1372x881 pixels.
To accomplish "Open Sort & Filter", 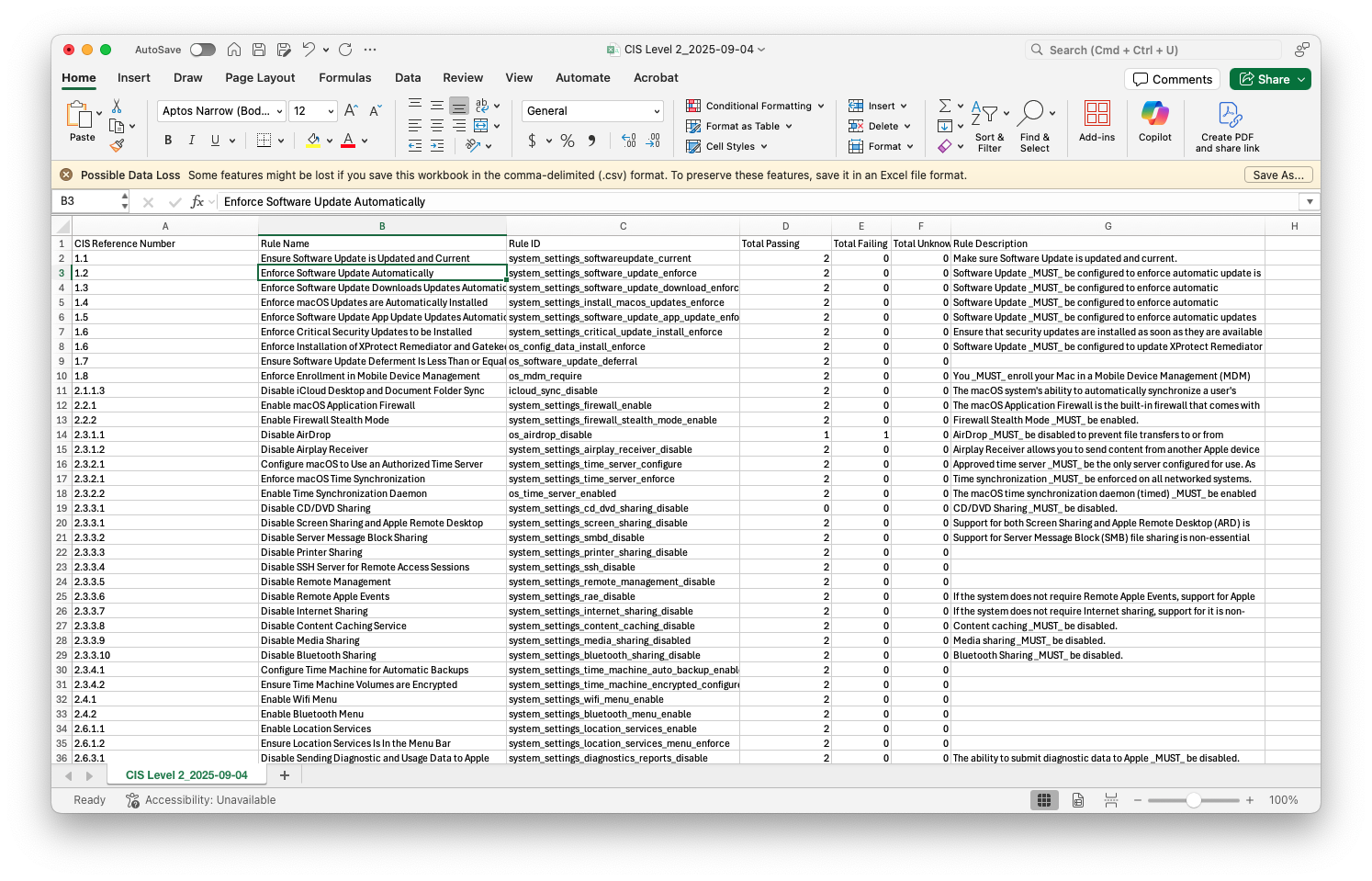I will (x=989, y=127).
